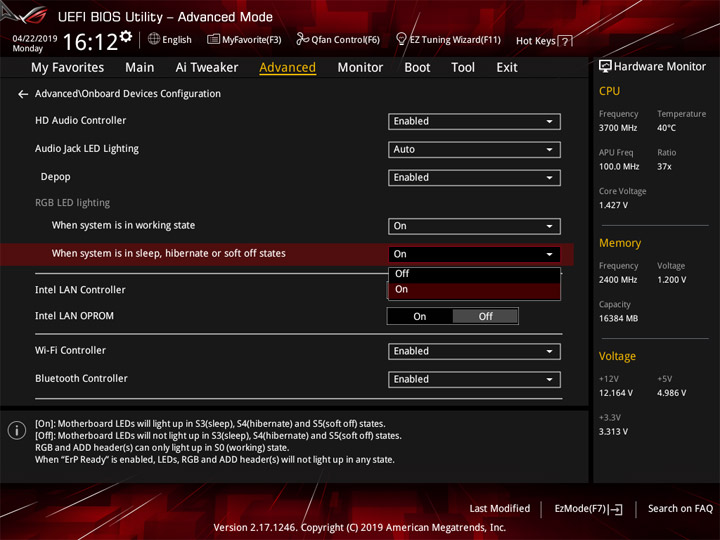Image resolution: width=720 pixels, height=540 pixels.
Task: Click Hot Keys label
Action: click(x=535, y=41)
